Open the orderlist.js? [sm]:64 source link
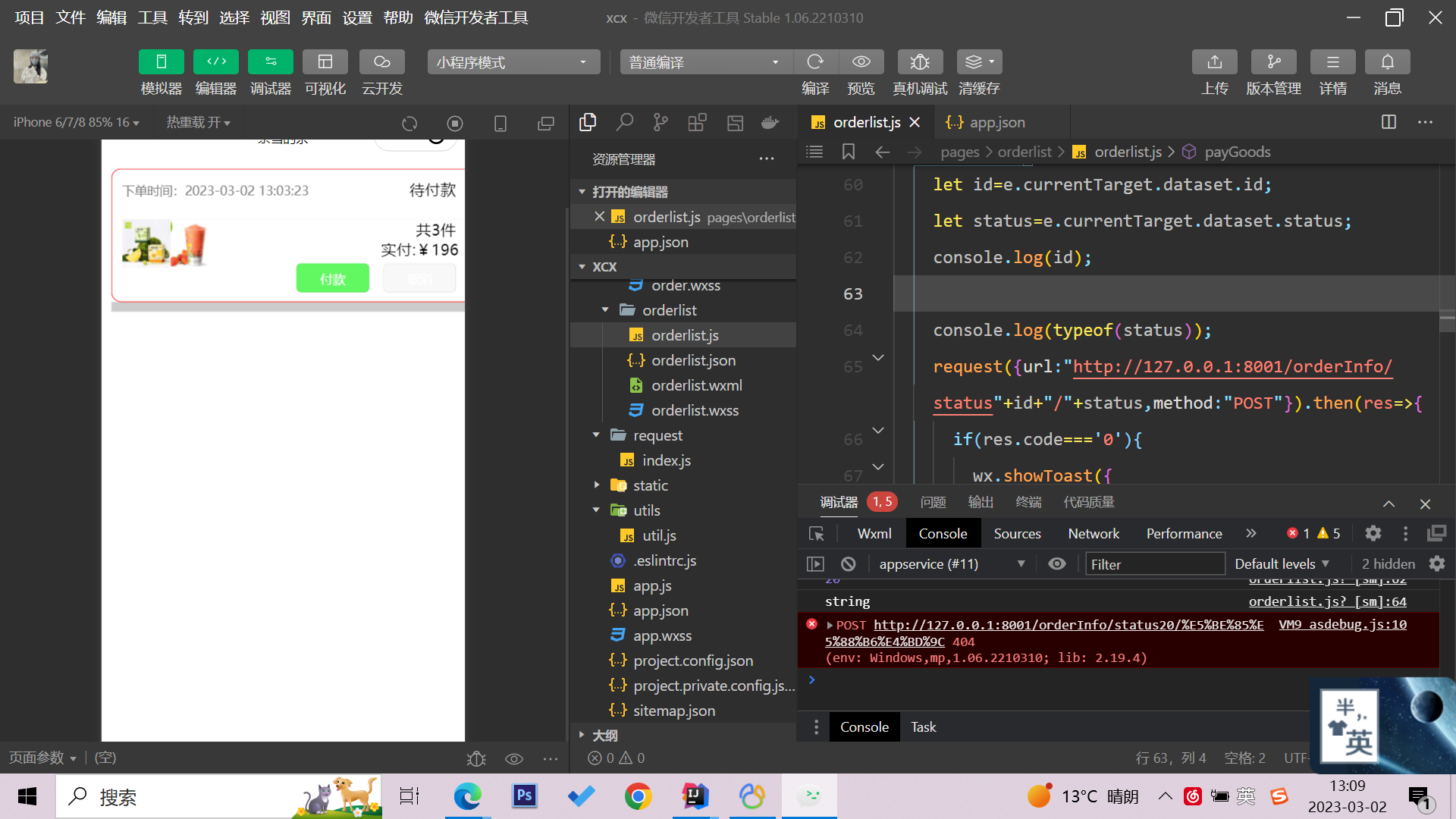This screenshot has width=1456, height=819. tap(1327, 601)
